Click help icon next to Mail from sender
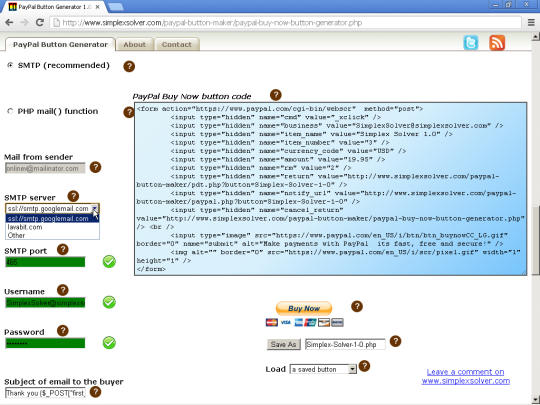540x405 pixels. tap(95, 167)
